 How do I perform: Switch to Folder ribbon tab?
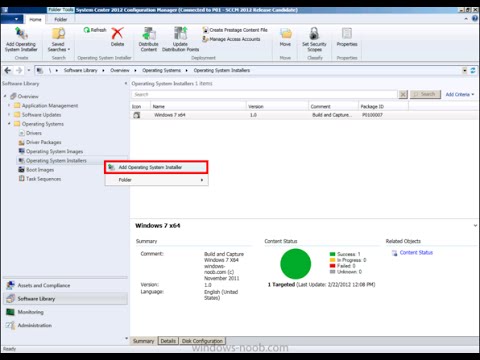point(61,19)
